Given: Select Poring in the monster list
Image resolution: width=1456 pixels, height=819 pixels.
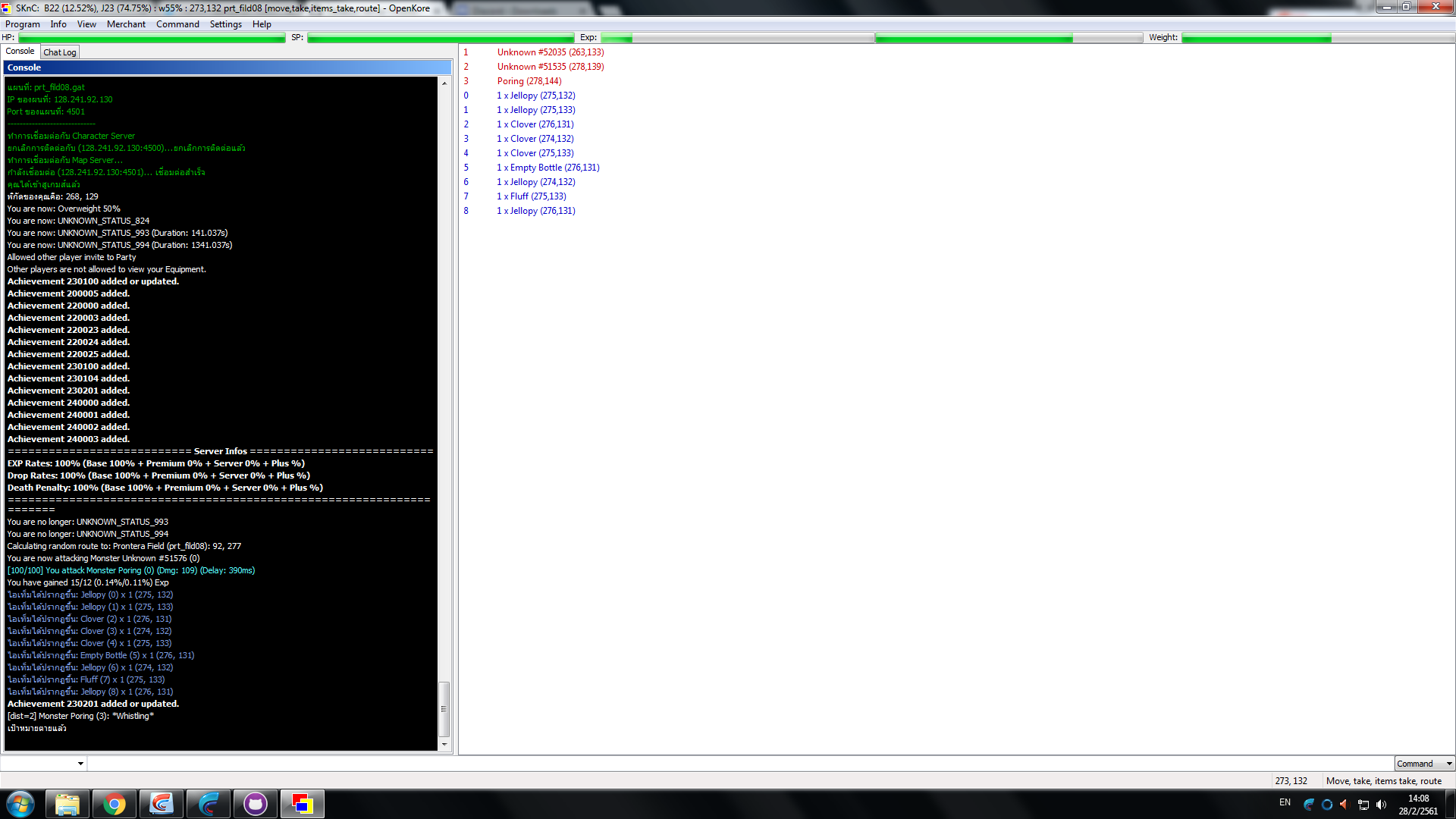Looking at the screenshot, I should point(529,81).
